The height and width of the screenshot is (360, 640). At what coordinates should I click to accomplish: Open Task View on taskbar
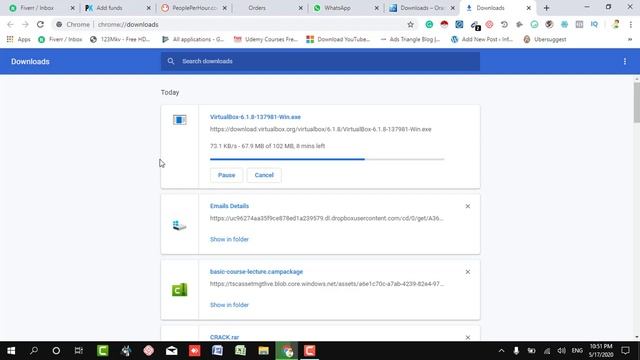(x=79, y=351)
